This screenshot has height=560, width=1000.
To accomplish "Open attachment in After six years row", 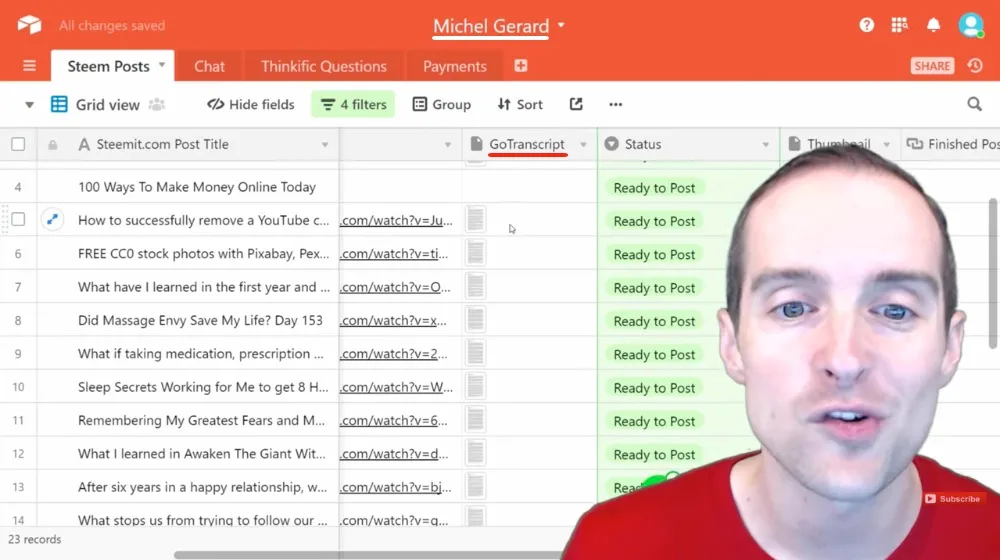I will click(475, 486).
